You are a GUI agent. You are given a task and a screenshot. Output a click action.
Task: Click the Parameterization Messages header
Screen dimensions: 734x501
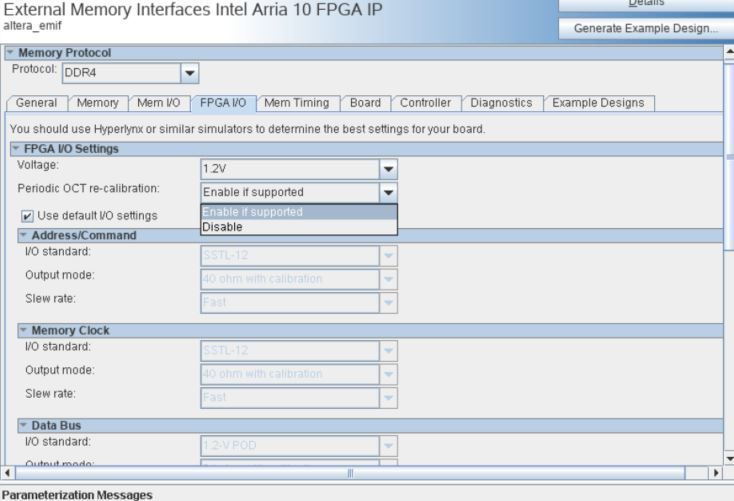pyautogui.click(x=77, y=495)
